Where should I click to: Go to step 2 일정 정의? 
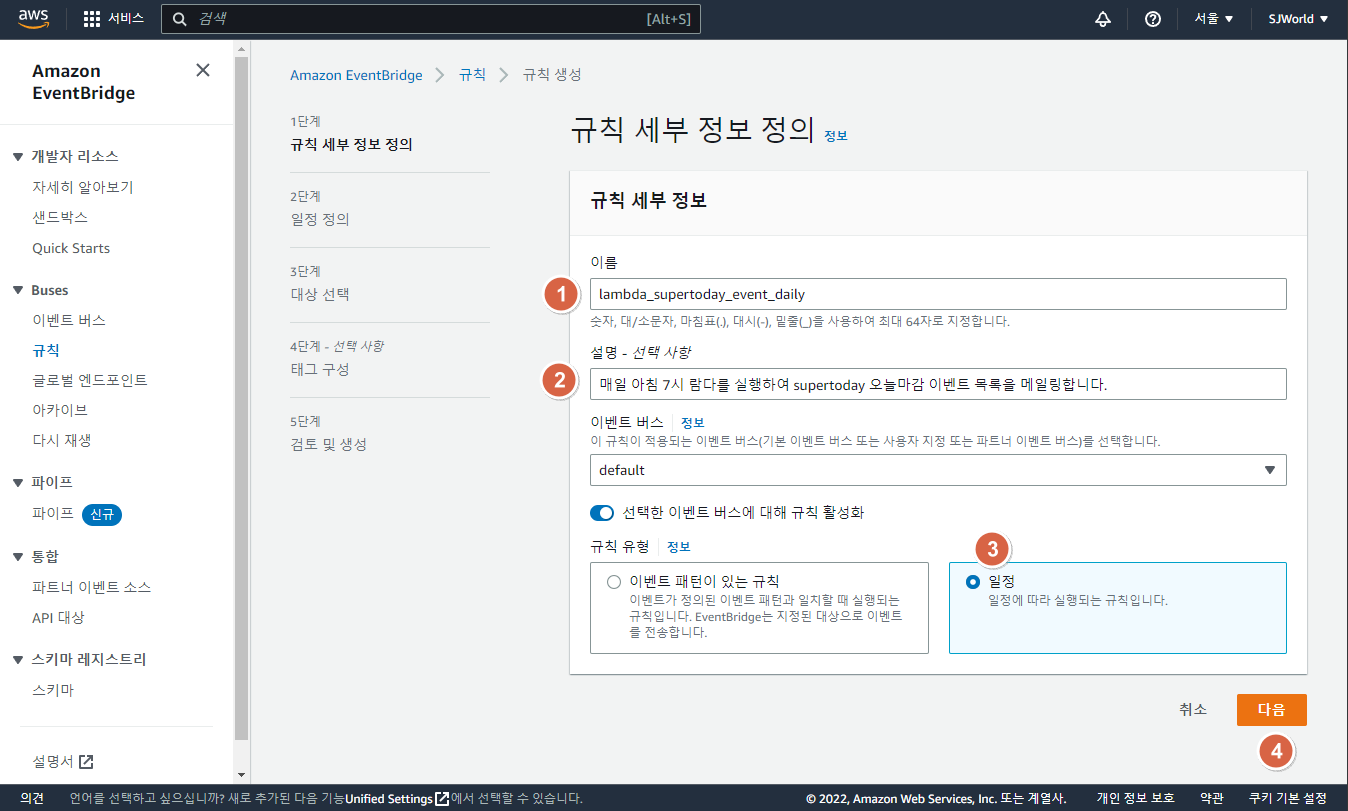(x=320, y=219)
